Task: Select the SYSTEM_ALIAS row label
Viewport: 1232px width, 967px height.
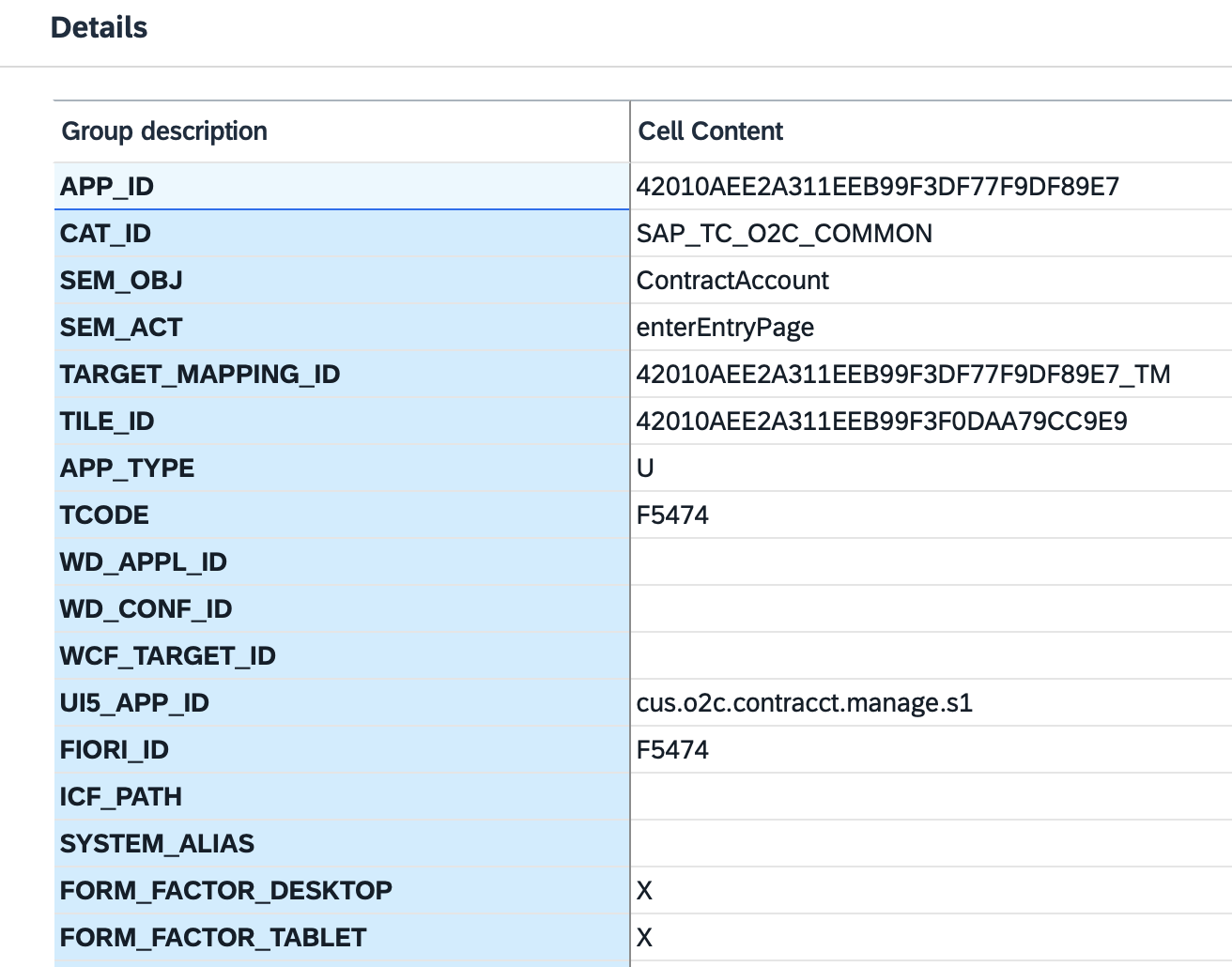Action: [x=342, y=843]
